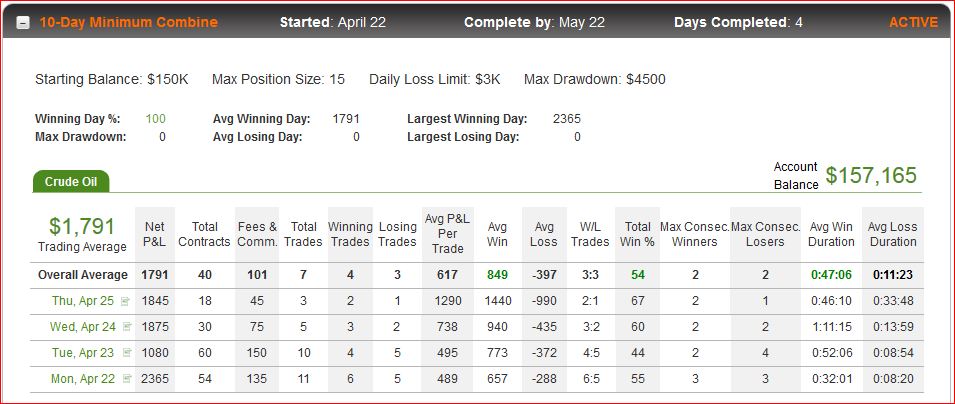Image resolution: width=955 pixels, height=404 pixels.
Task: Open the Tue, Apr 23 daily report
Action: click(x=83, y=353)
